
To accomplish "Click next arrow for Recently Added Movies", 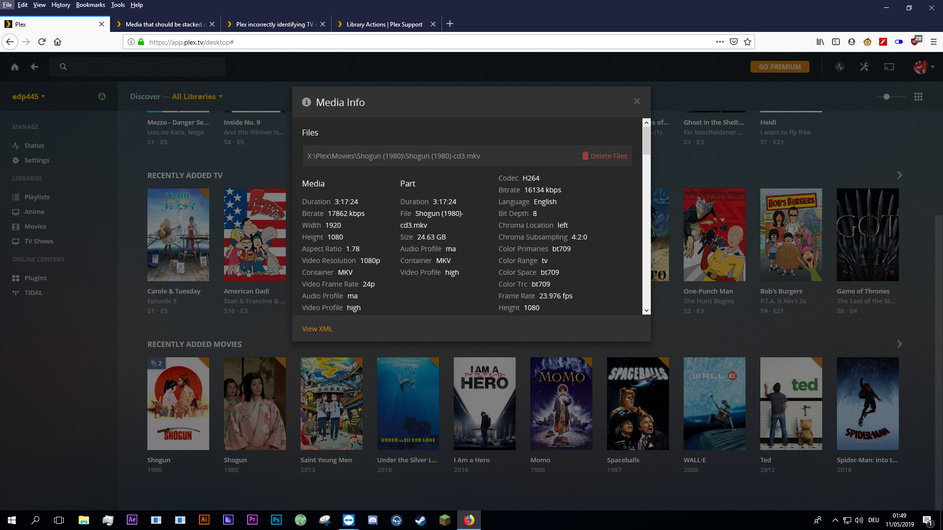I will 899,344.
